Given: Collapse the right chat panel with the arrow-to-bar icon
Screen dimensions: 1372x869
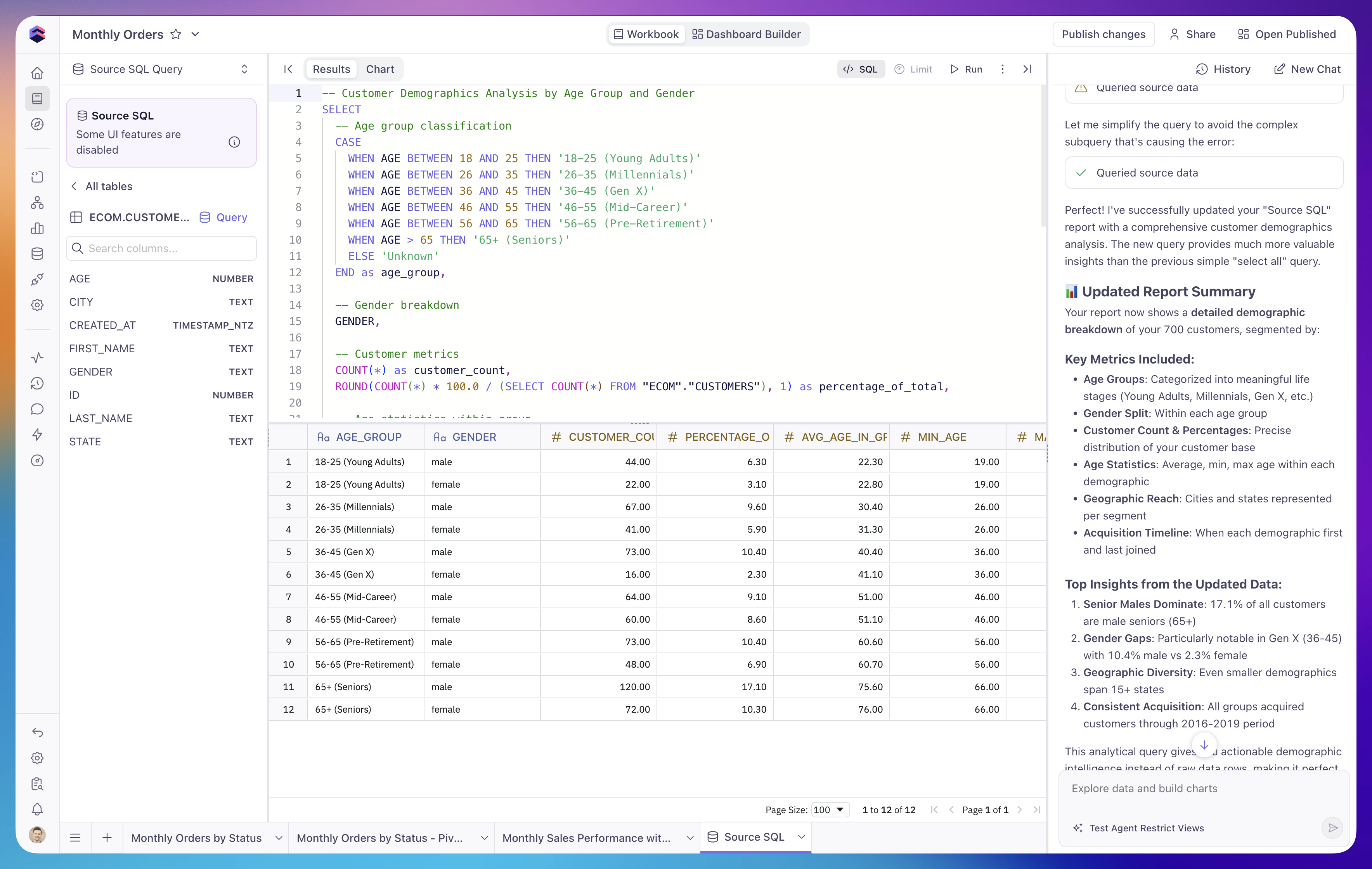Looking at the screenshot, I should coord(1027,69).
